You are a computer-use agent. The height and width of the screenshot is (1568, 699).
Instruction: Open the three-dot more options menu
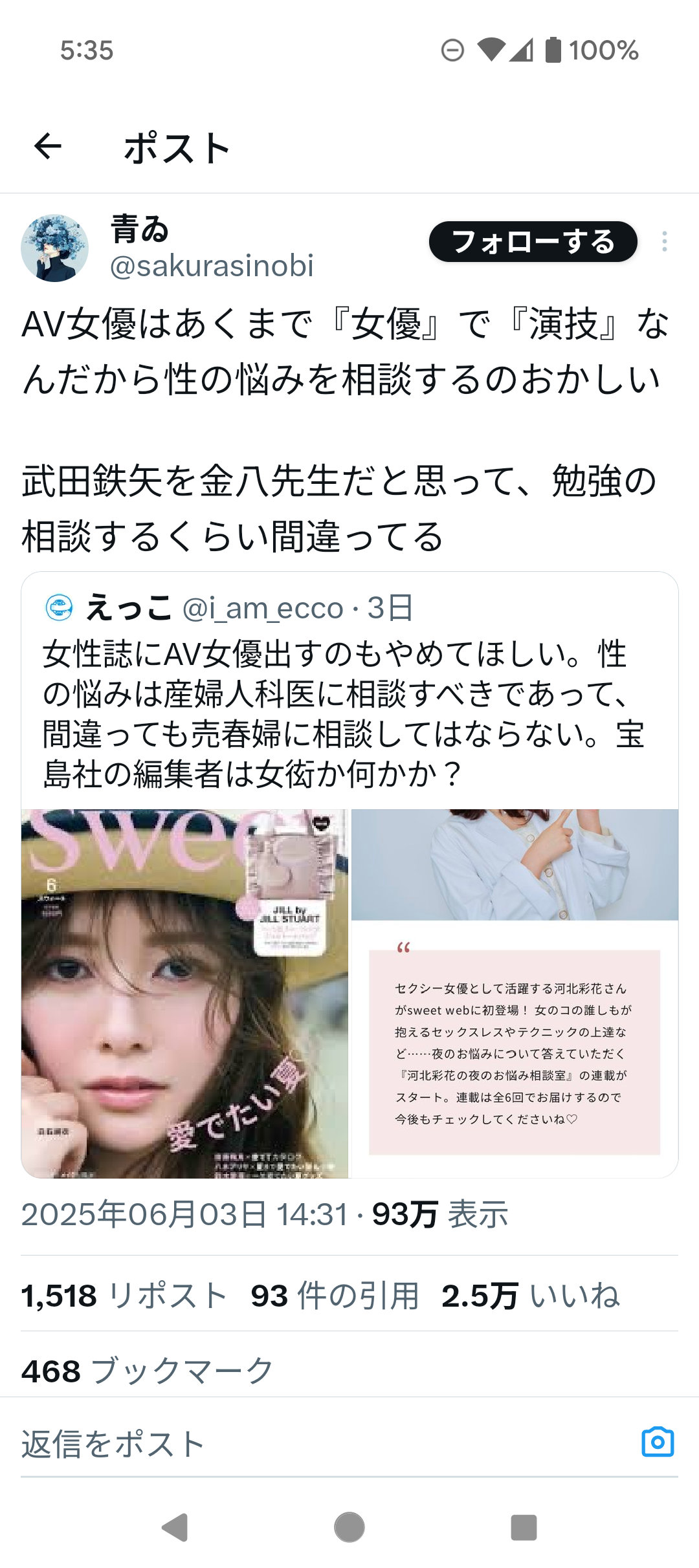tap(664, 242)
